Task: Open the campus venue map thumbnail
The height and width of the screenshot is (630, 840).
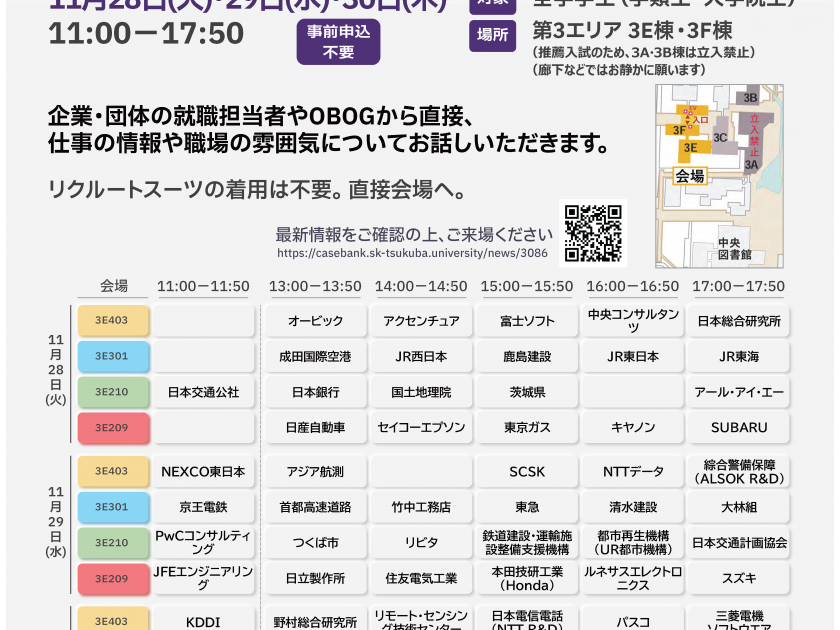Action: (x=719, y=176)
